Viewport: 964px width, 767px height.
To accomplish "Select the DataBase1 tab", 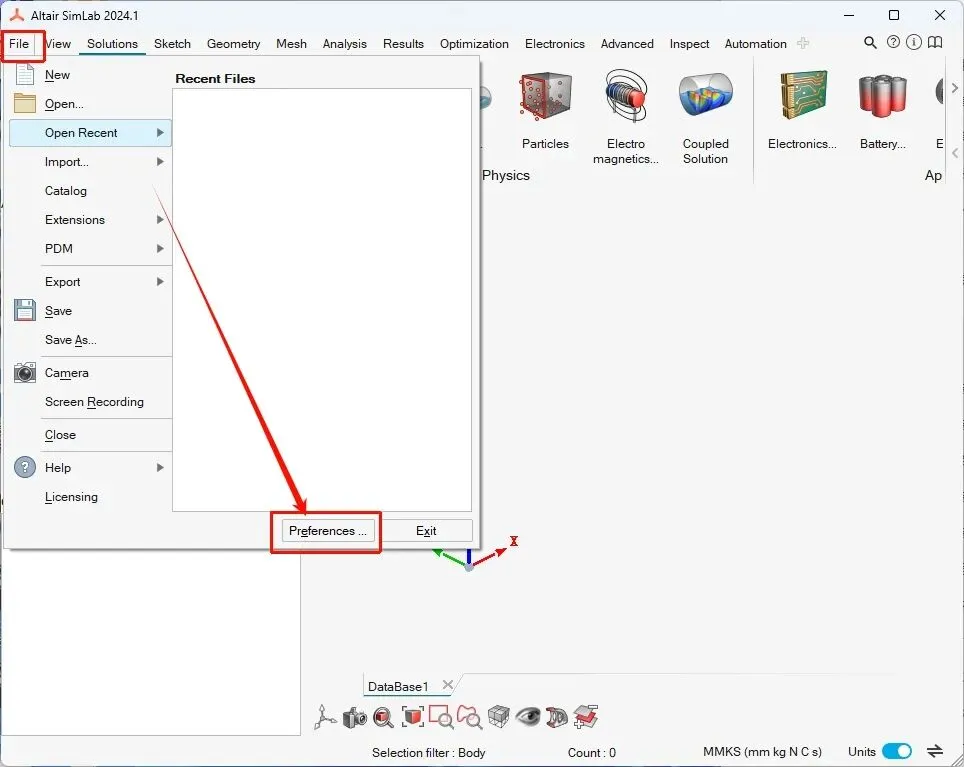I will coord(398,686).
